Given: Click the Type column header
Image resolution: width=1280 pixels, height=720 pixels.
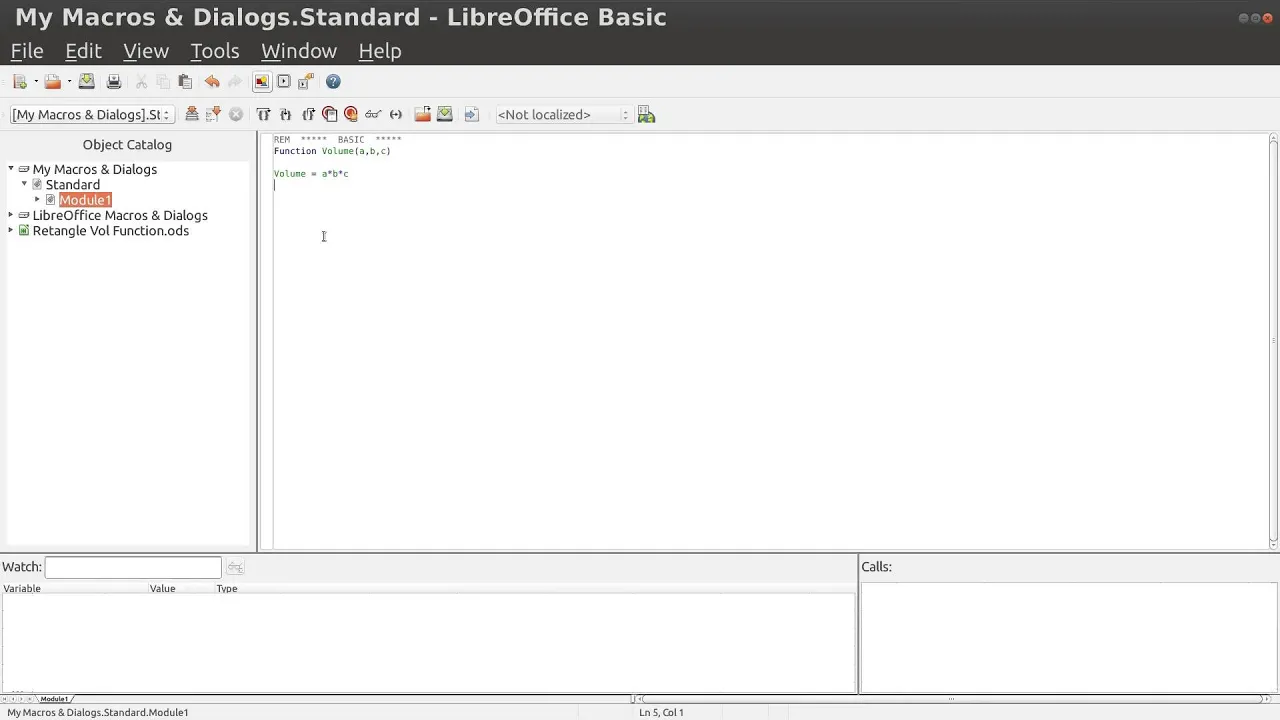Looking at the screenshot, I should [534, 588].
